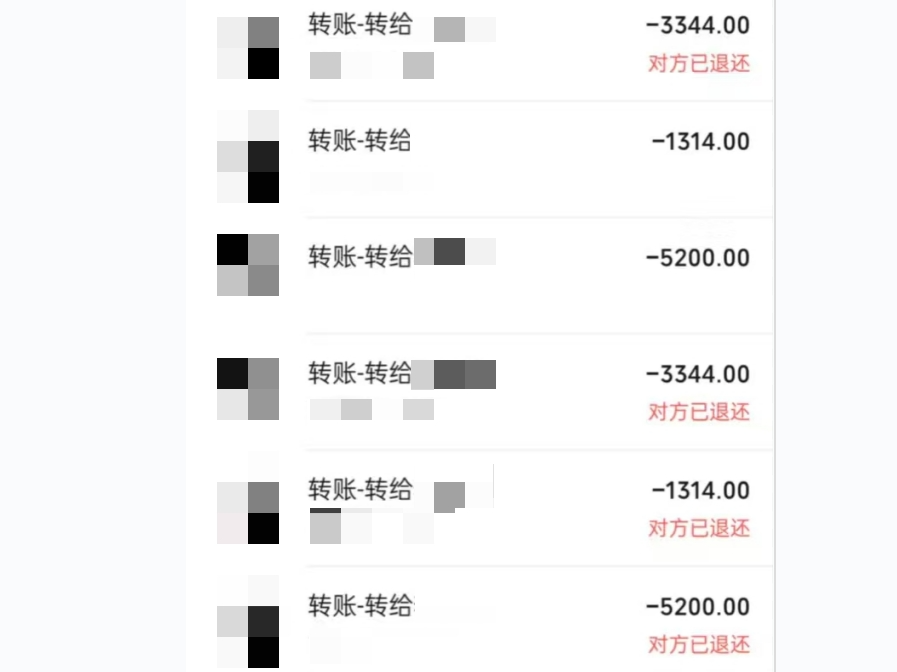Screen dimensions: 897x672
Task: Tap 对方已退还 under the lower -3344.00
Action: (699, 412)
